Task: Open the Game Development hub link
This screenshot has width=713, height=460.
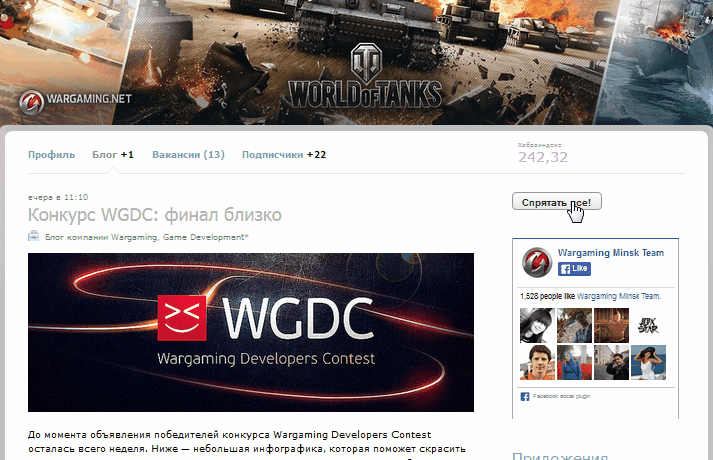Action: pos(204,237)
